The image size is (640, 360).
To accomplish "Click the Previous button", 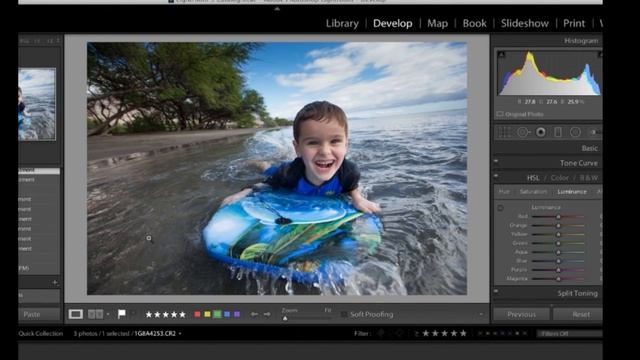I will coord(521,314).
